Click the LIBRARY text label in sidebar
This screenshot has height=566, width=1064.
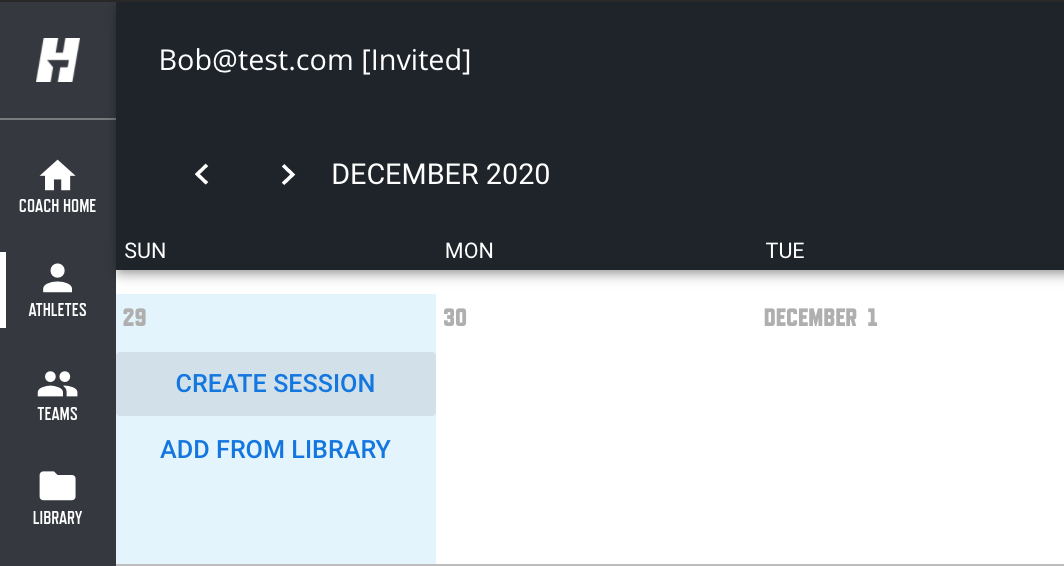pyautogui.click(x=58, y=518)
